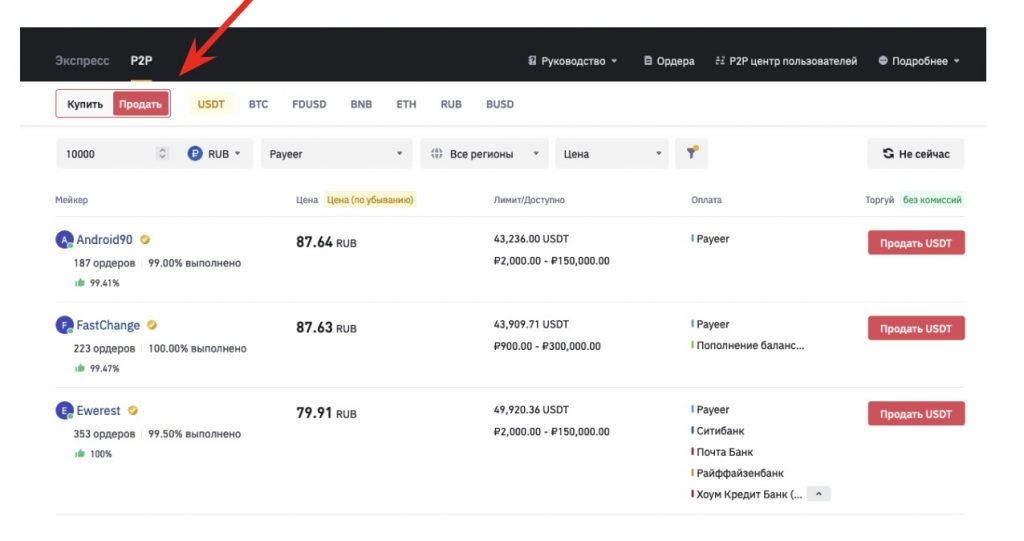Click the amount stepper arrows

(163, 154)
